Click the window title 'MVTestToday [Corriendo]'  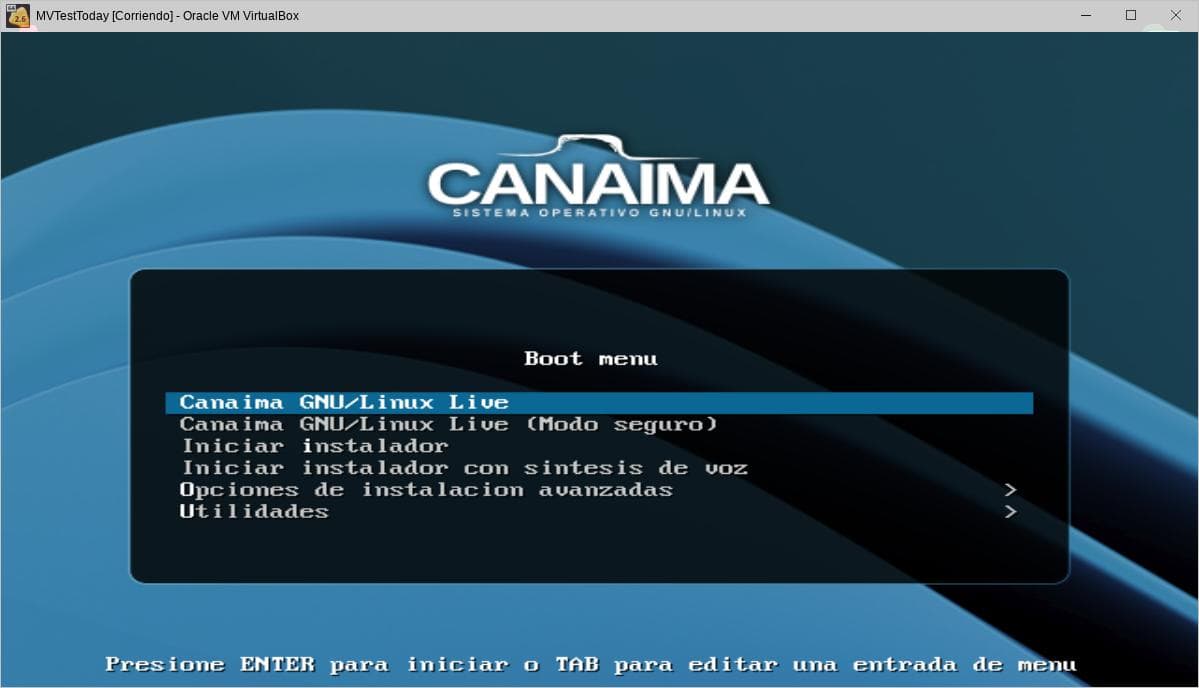(105, 15)
